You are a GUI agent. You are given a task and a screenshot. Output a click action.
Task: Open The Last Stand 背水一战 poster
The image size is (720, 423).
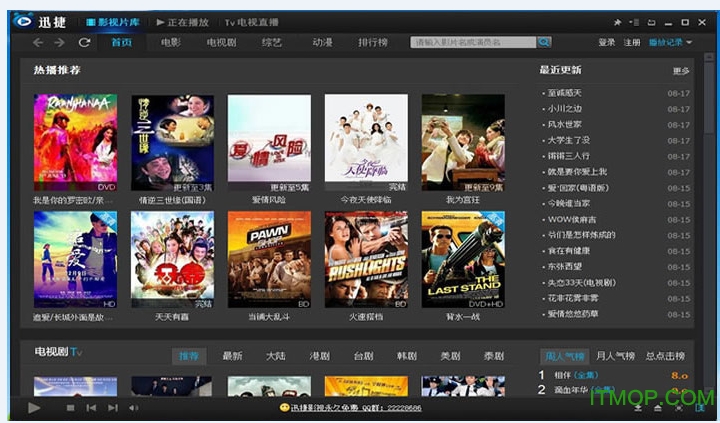click(463, 259)
